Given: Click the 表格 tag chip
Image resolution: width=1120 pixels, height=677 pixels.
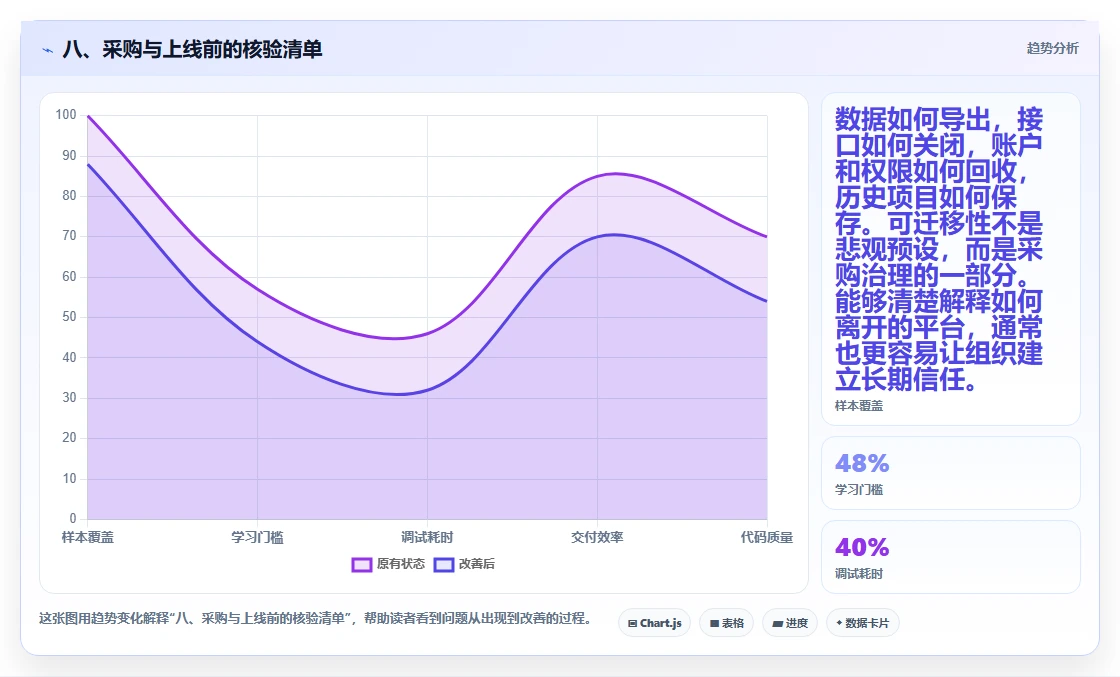Looking at the screenshot, I should point(726,623).
